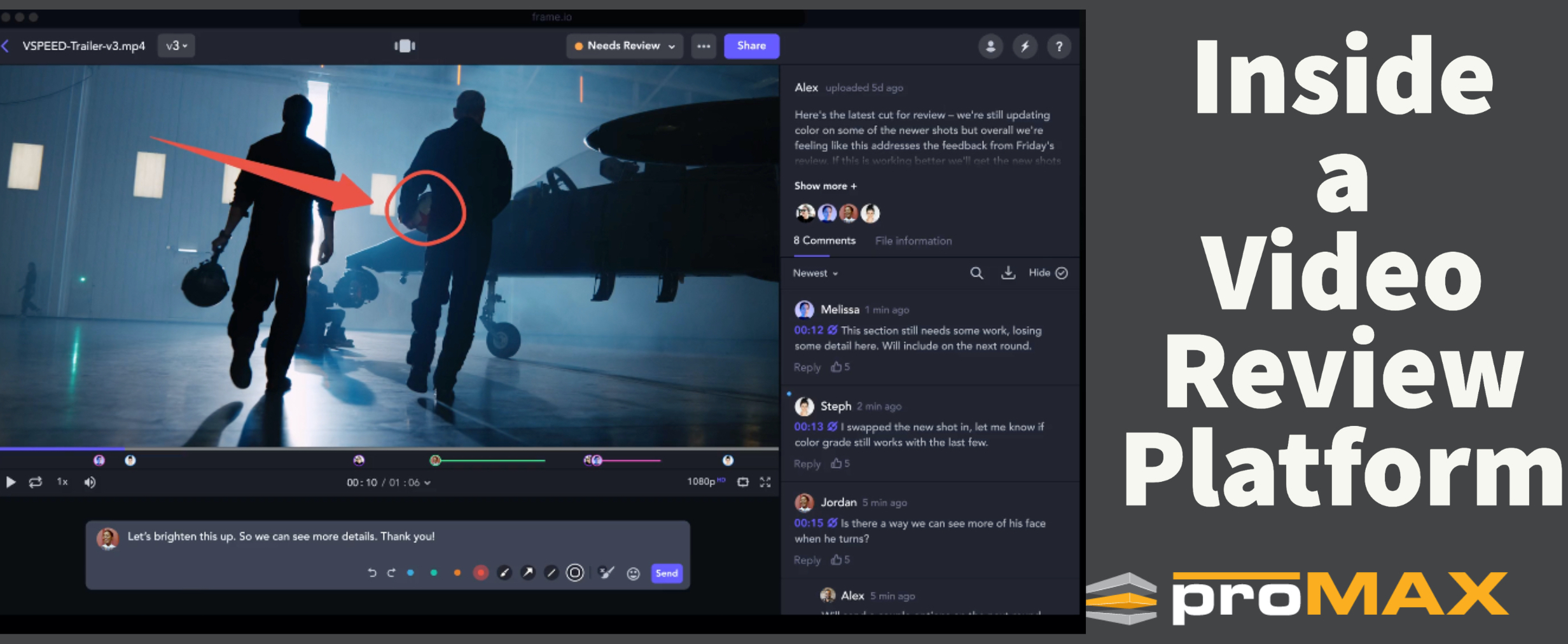Select the rectangle shape annotation tool

click(x=574, y=572)
